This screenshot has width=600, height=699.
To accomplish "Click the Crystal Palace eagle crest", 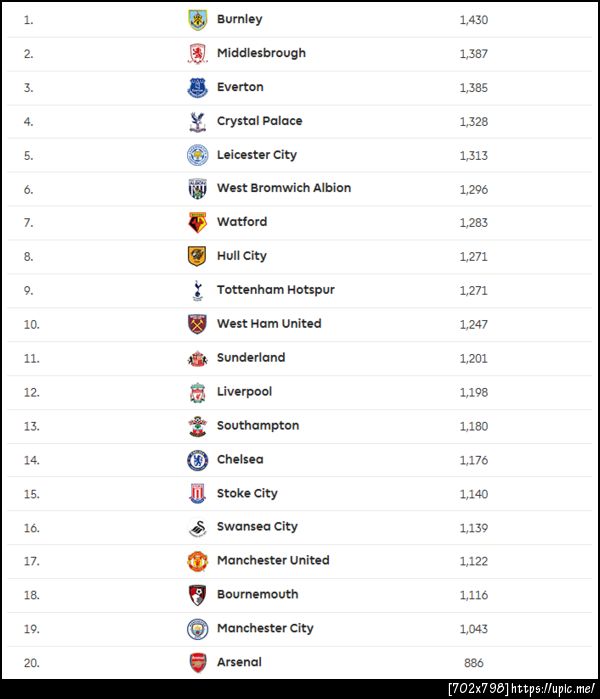I will coord(197,121).
